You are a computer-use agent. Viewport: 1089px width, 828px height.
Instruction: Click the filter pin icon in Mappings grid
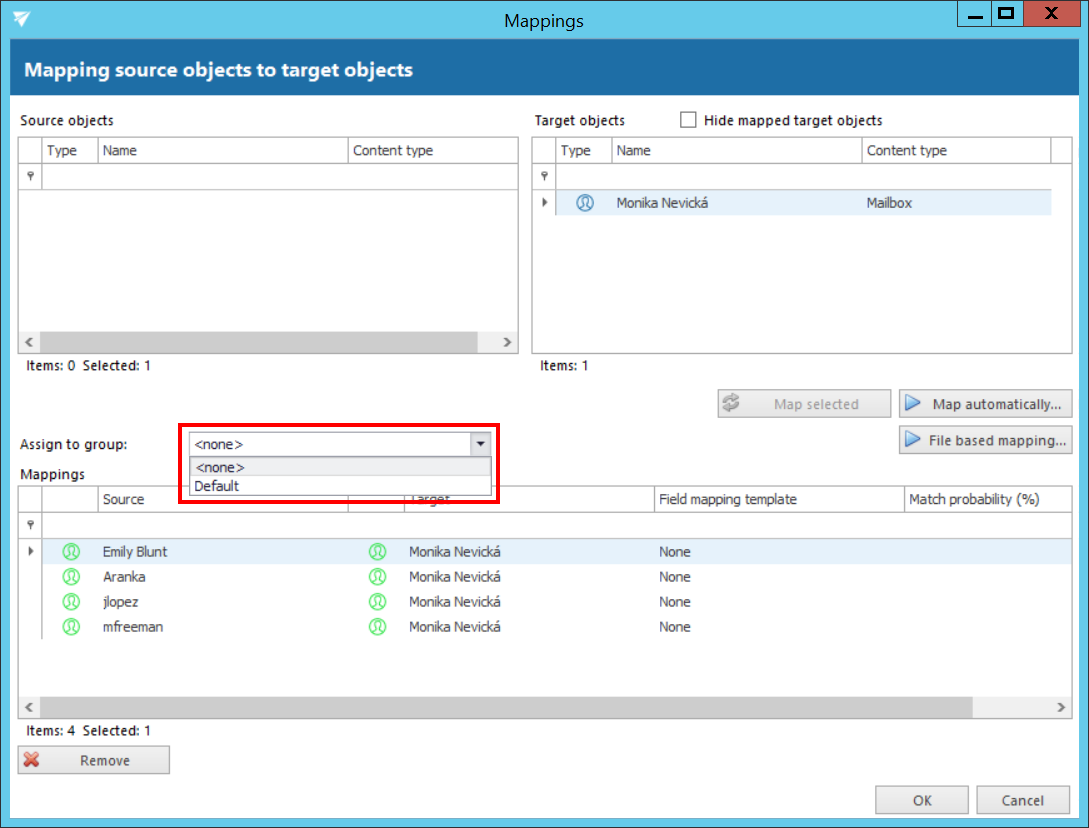tap(30, 524)
